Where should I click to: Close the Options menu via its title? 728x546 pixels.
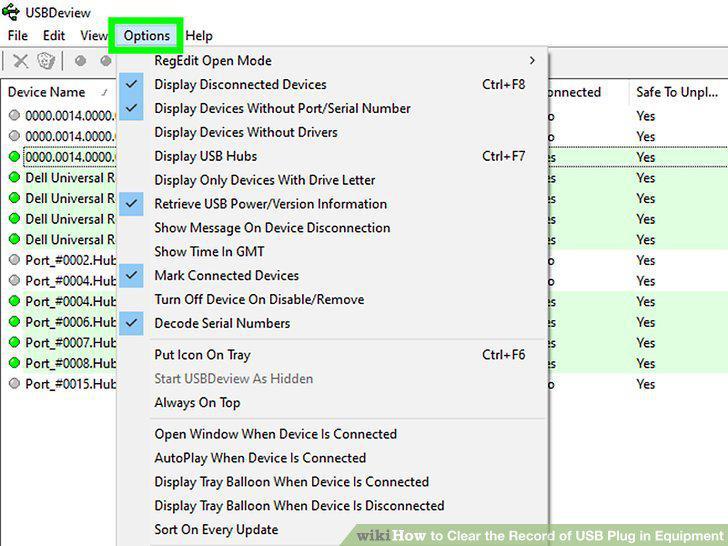(146, 36)
